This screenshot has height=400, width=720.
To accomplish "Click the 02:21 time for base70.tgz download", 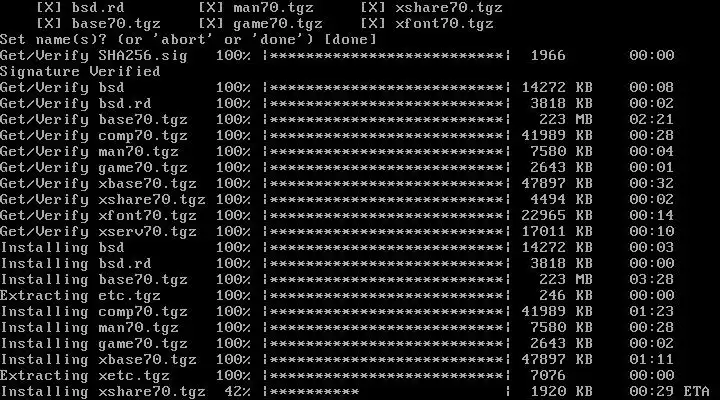I will point(652,120).
